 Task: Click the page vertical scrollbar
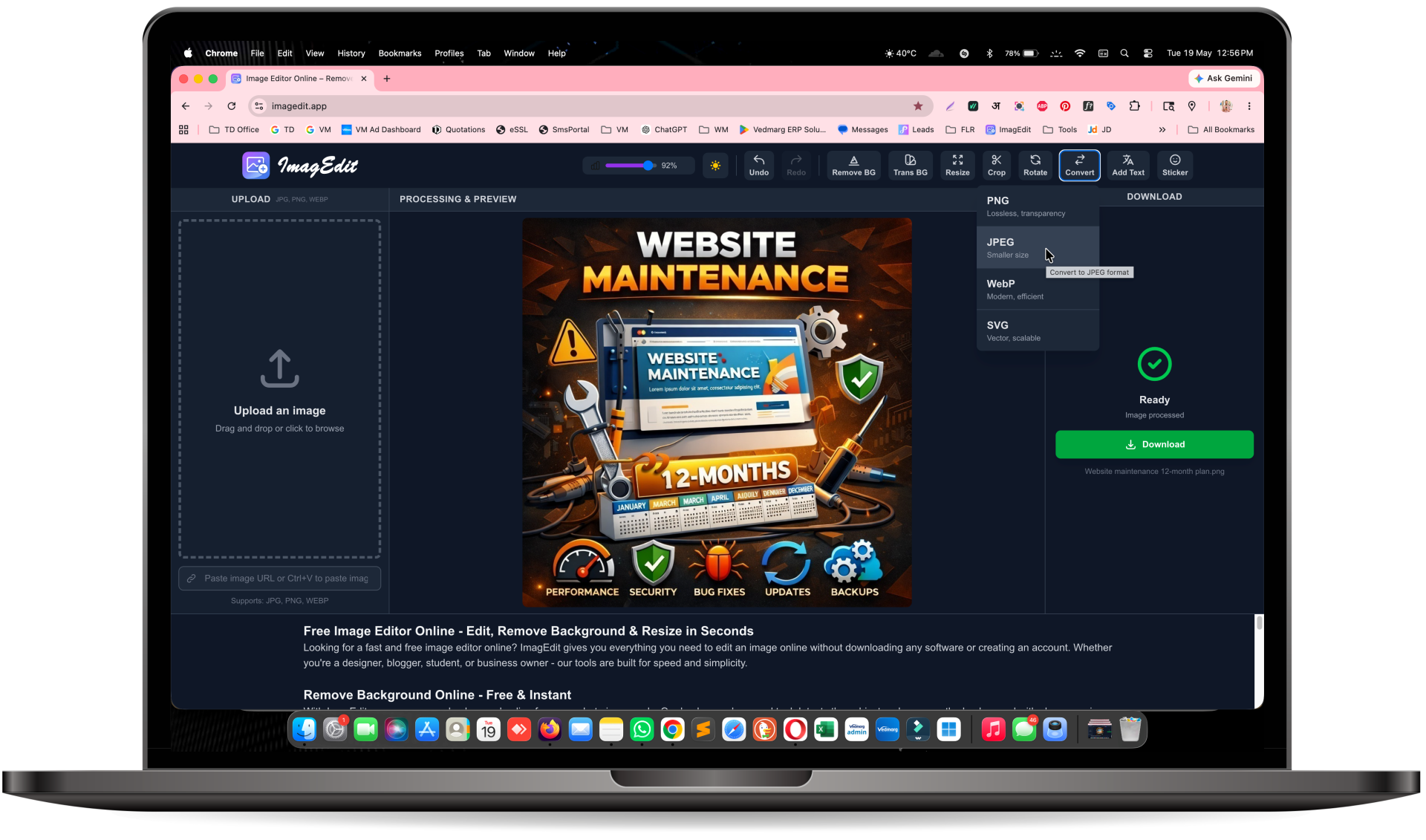pos(1259,622)
